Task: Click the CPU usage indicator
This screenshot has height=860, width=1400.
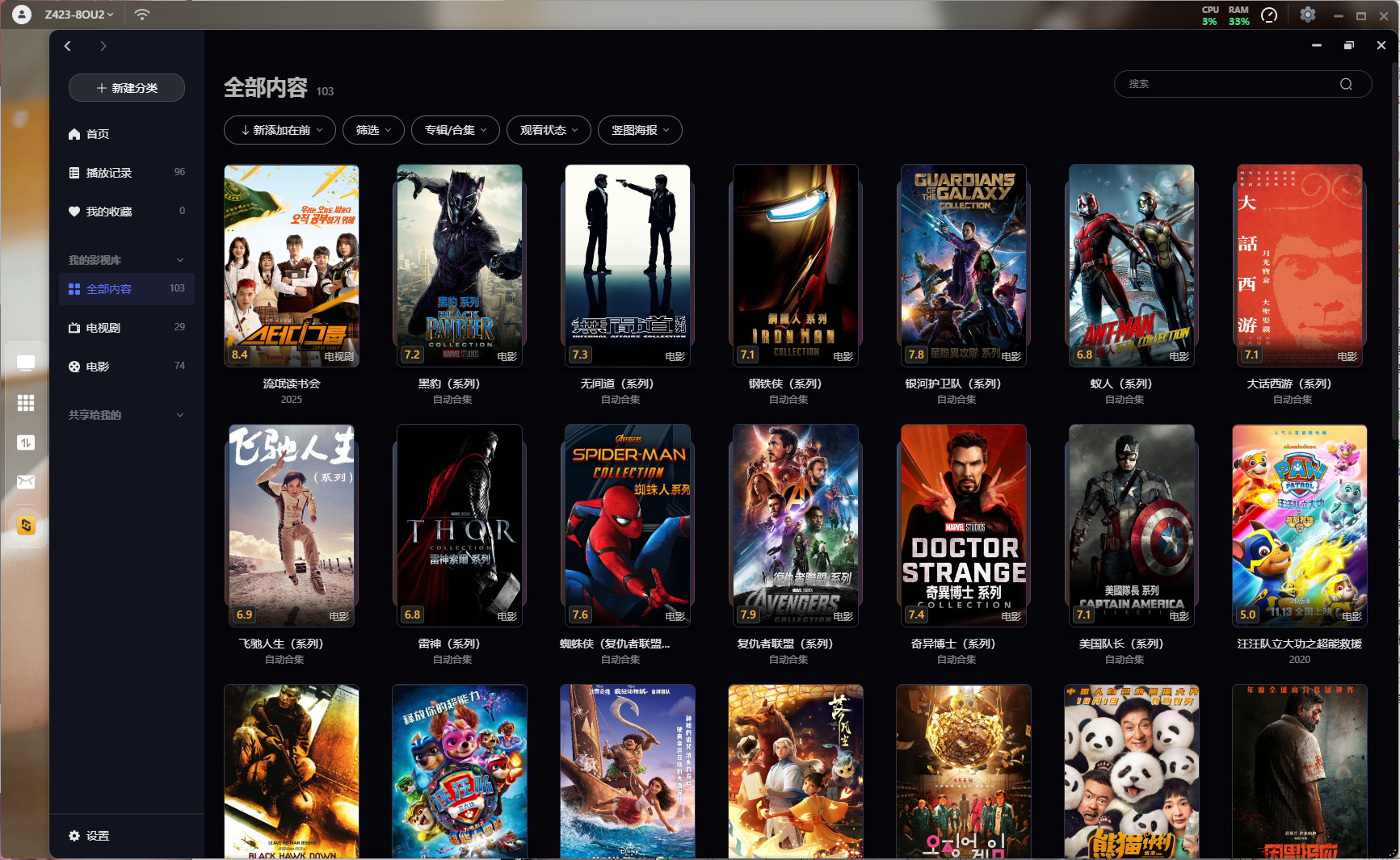Action: 1210,15
